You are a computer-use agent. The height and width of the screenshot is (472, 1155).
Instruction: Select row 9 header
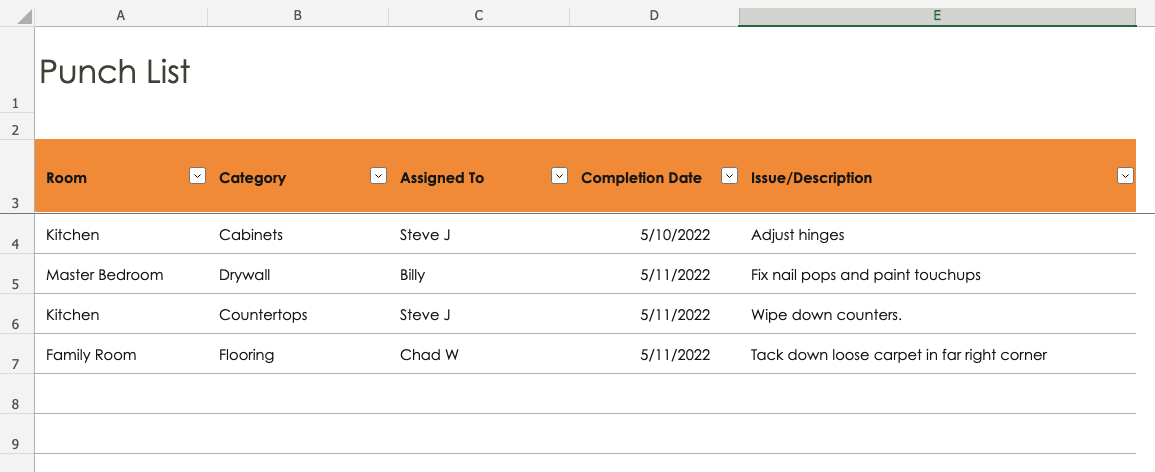point(16,433)
